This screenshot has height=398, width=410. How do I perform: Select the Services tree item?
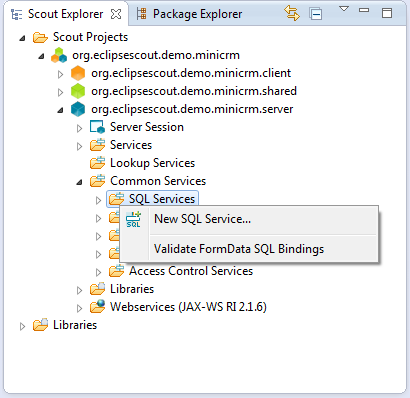tap(131, 145)
